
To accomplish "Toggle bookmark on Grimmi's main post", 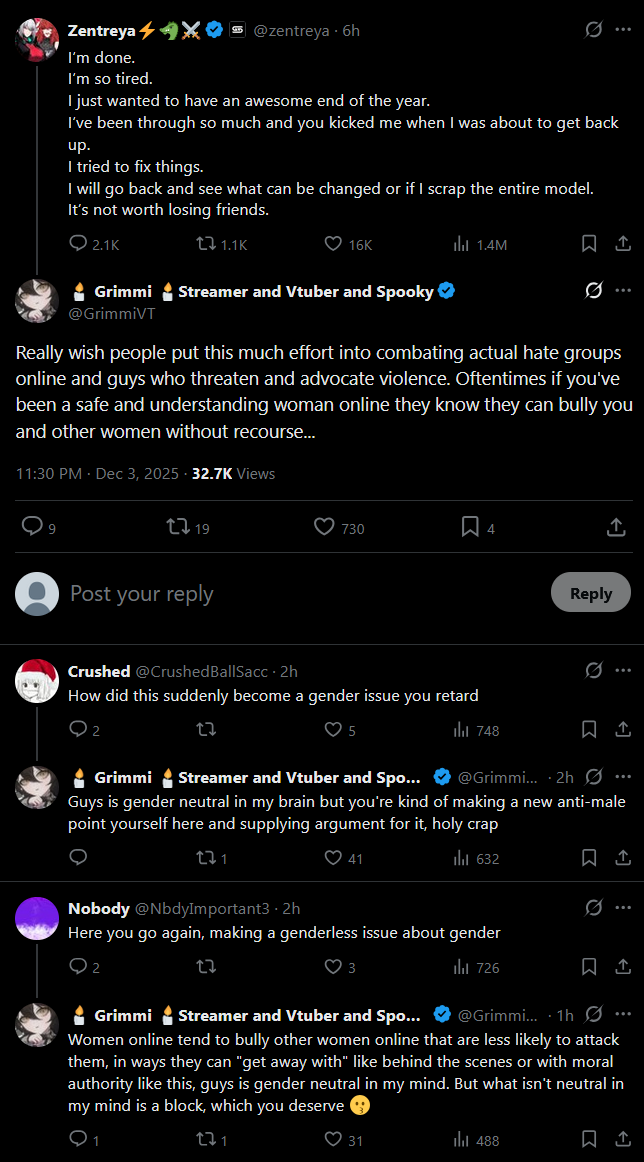I will tap(469, 527).
